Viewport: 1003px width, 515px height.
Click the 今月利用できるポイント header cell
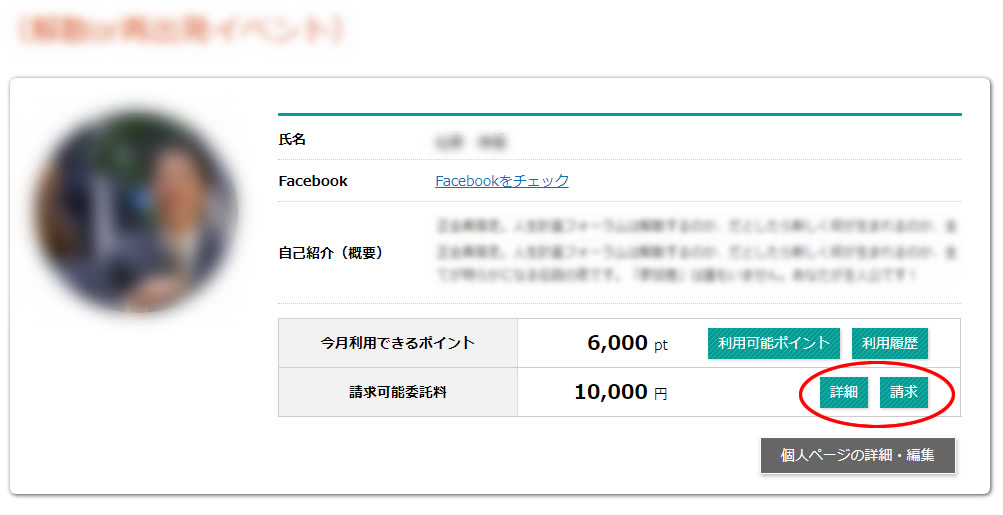pyautogui.click(x=398, y=344)
